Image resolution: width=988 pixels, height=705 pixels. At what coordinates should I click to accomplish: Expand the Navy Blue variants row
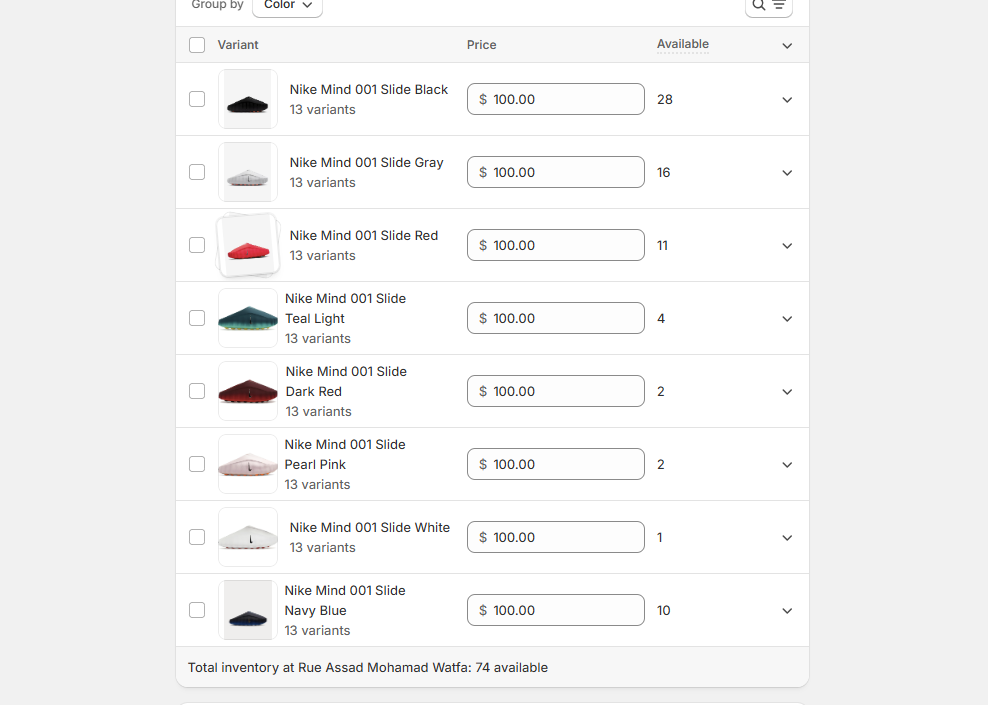click(x=787, y=611)
